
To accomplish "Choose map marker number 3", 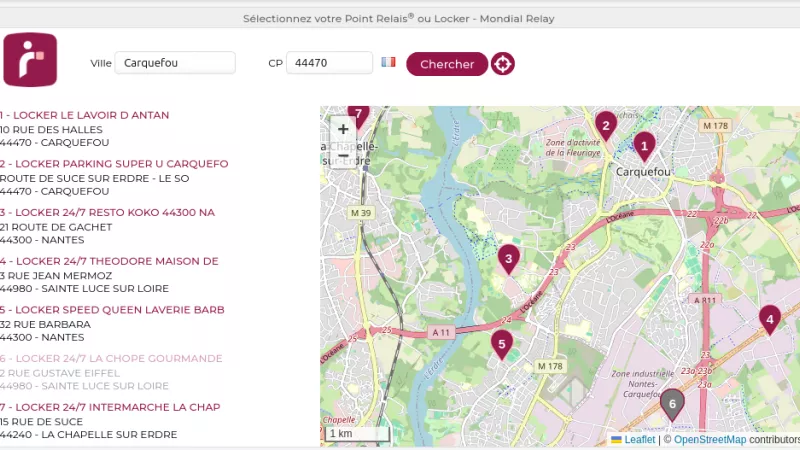I will click(509, 259).
